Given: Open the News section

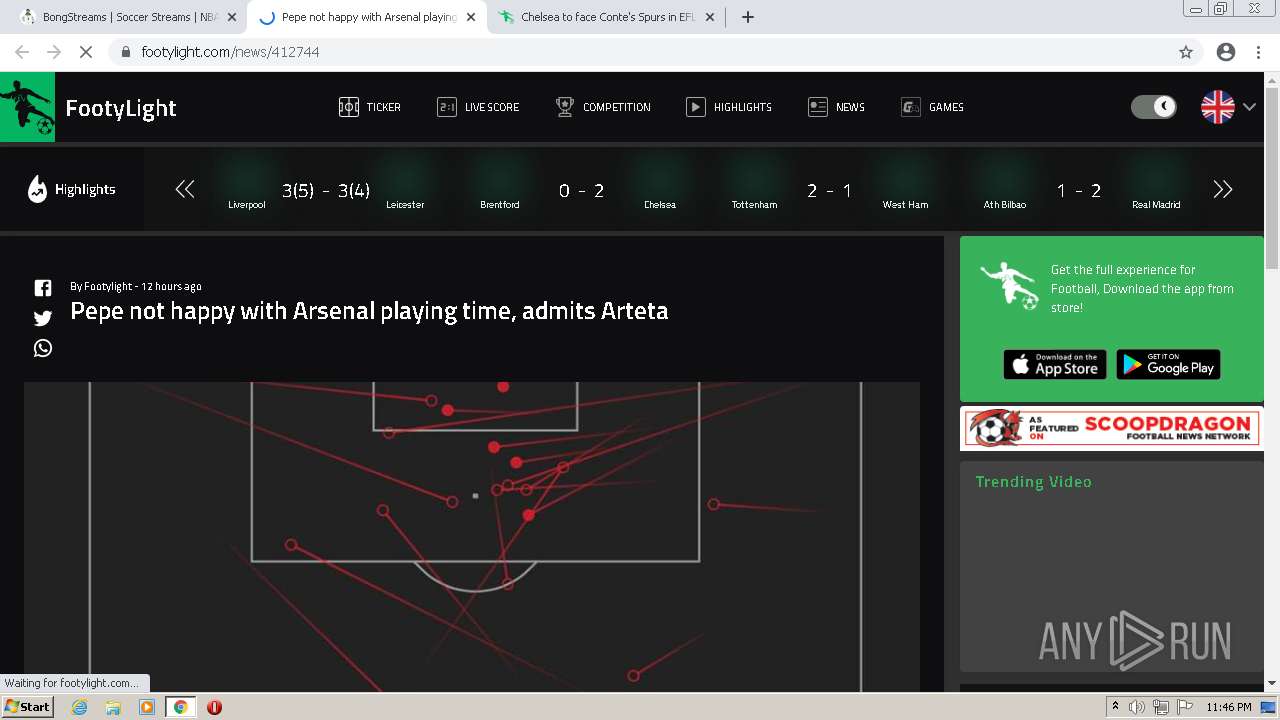Looking at the screenshot, I should (x=836, y=107).
